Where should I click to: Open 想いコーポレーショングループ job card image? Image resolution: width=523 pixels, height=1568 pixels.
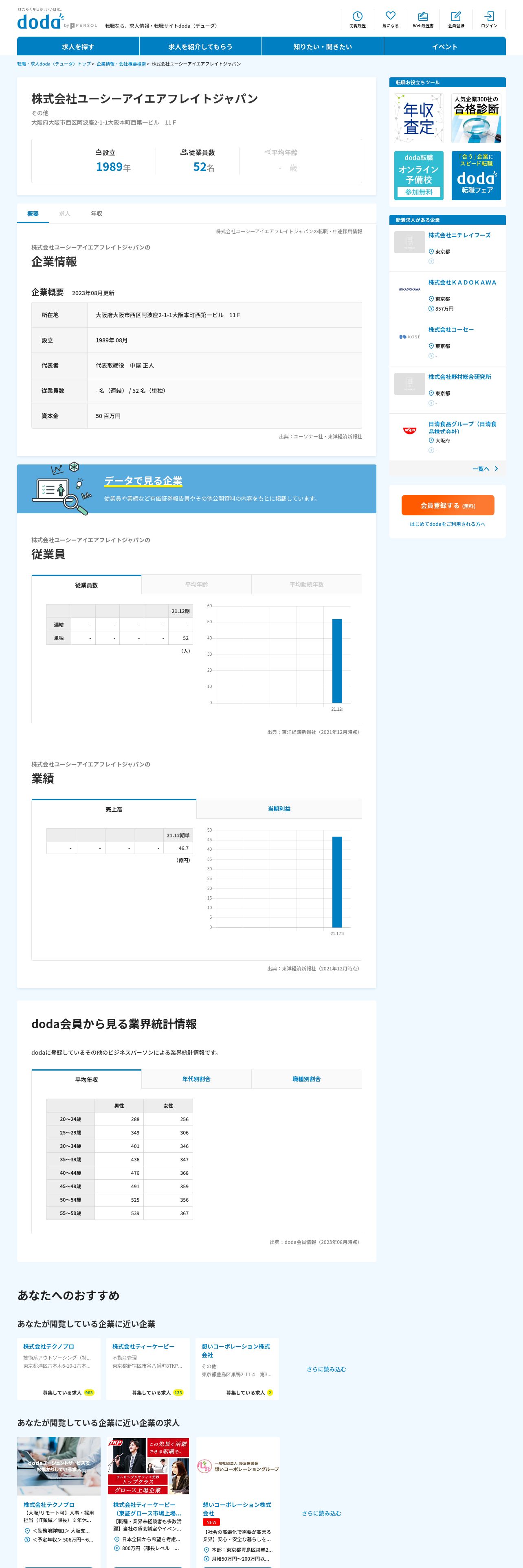tap(238, 1466)
